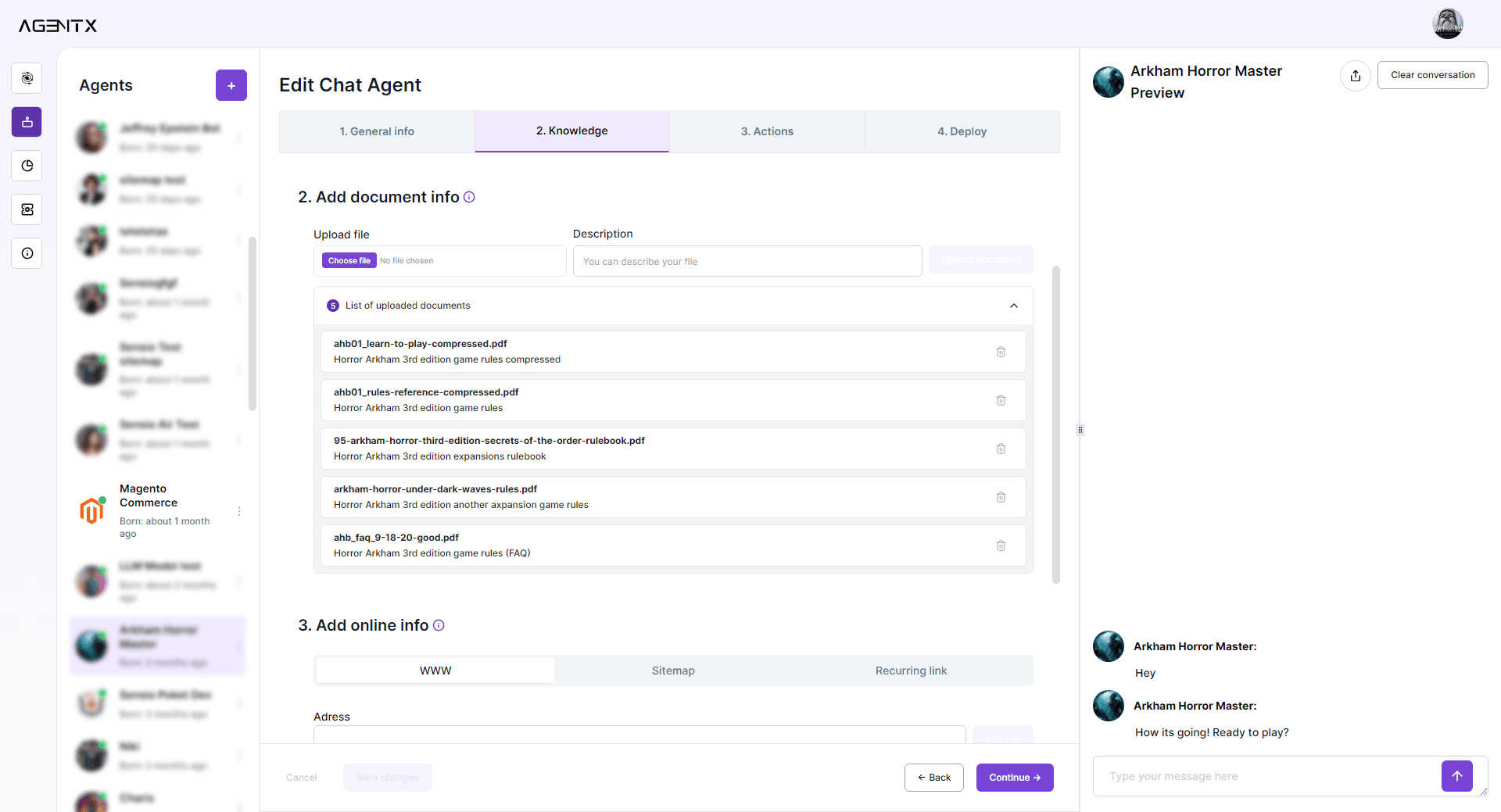This screenshot has height=812, width=1501.
Task: Delete ahb01_learn-to-play-compressed.pdf document
Action: pyautogui.click(x=1001, y=352)
